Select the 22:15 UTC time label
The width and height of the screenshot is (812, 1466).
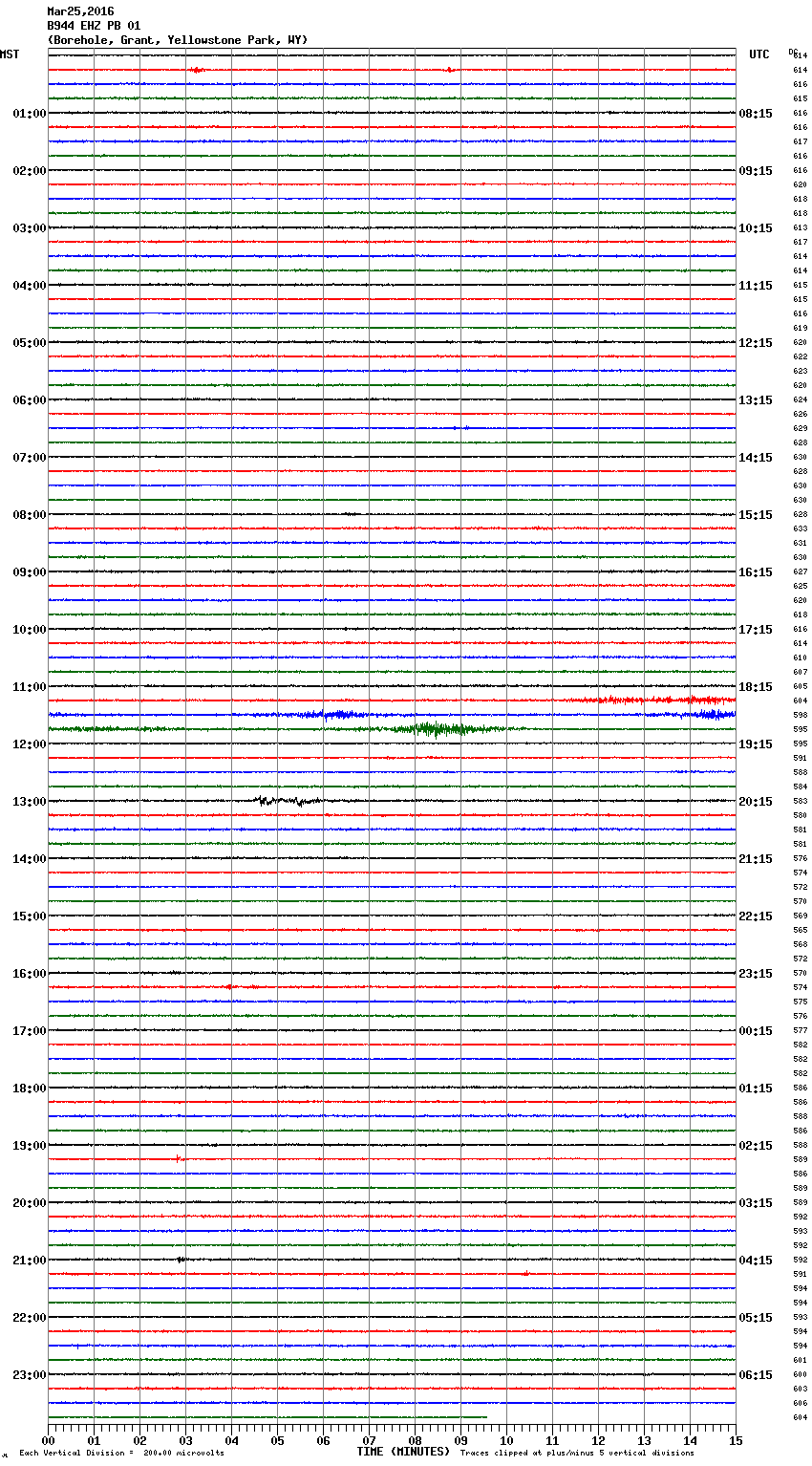[x=756, y=916]
